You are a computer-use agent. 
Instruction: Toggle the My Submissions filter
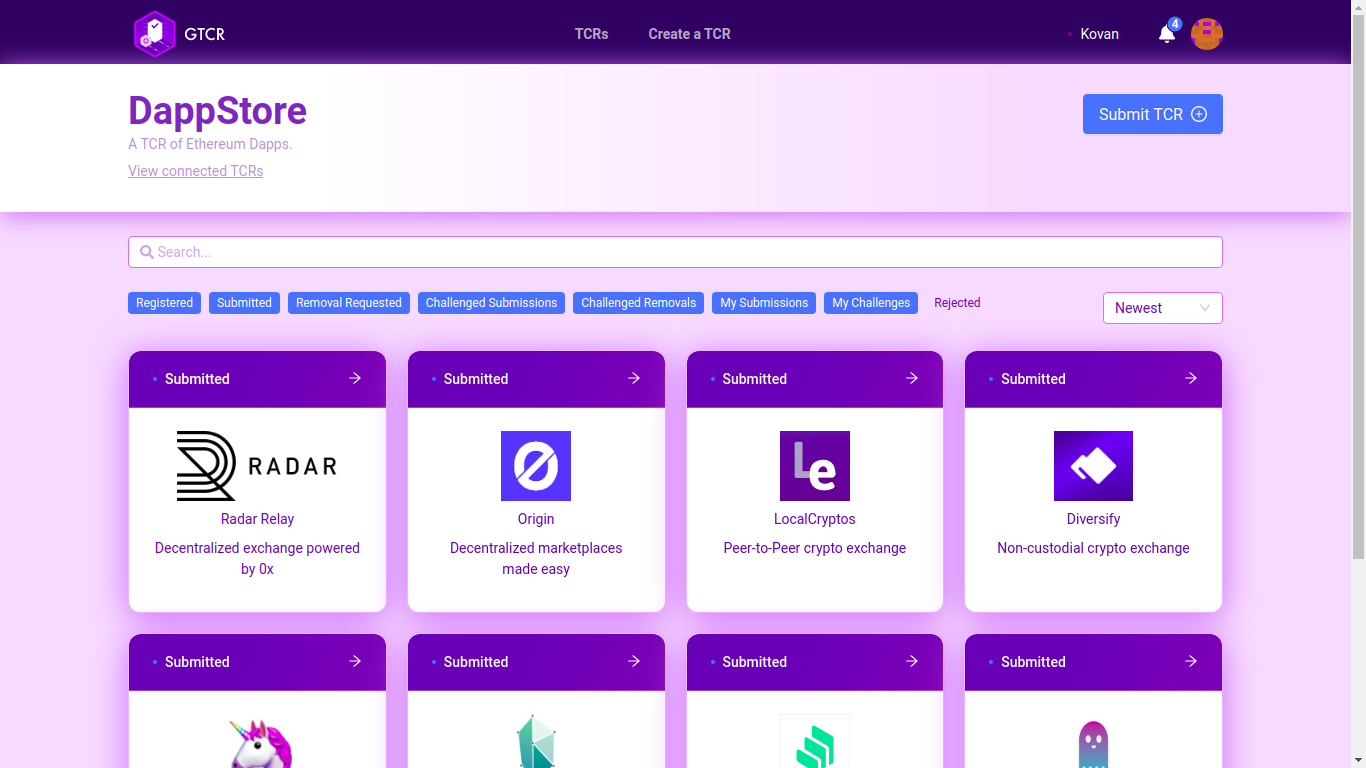(x=764, y=303)
